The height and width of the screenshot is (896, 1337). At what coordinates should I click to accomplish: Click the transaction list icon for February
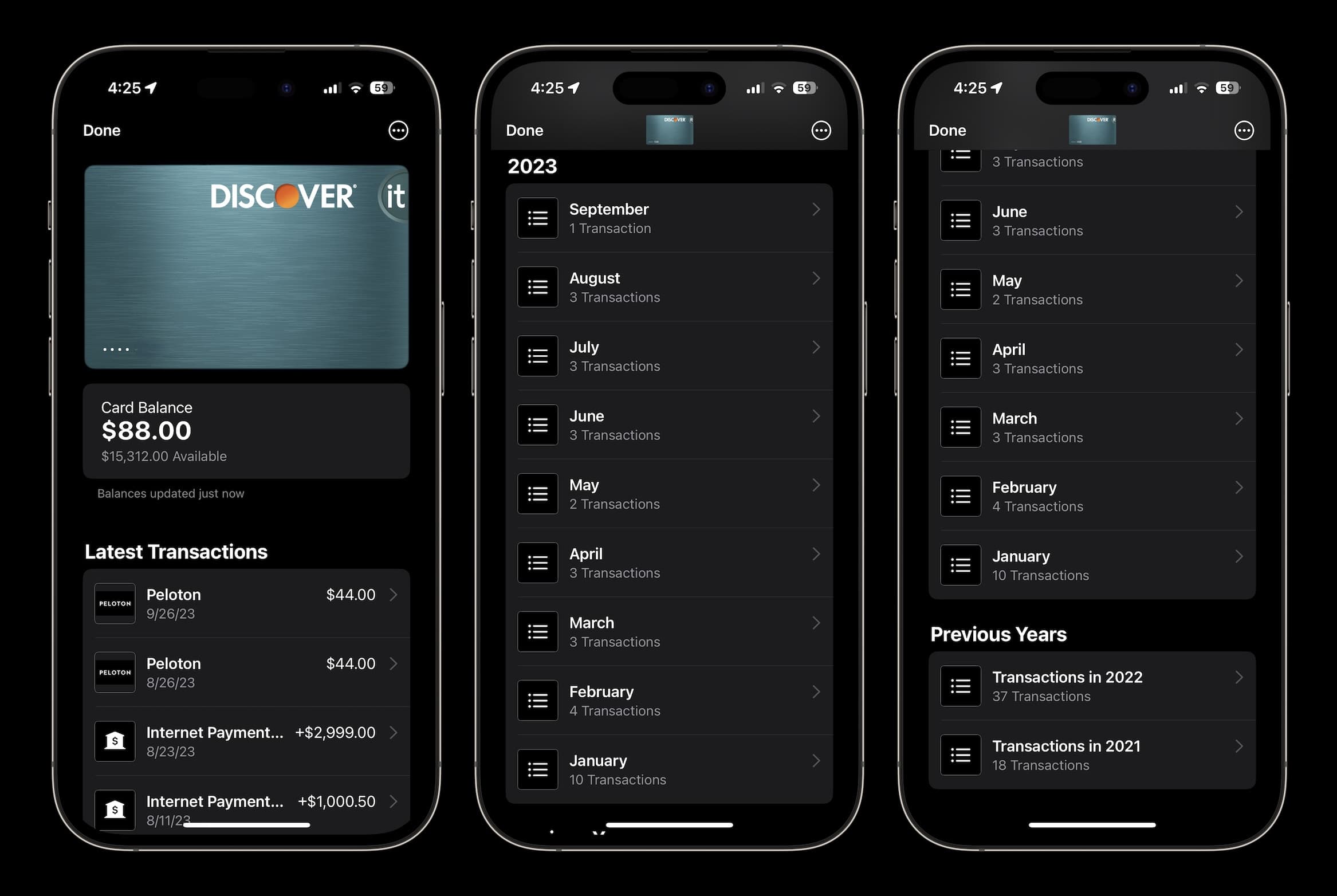537,700
